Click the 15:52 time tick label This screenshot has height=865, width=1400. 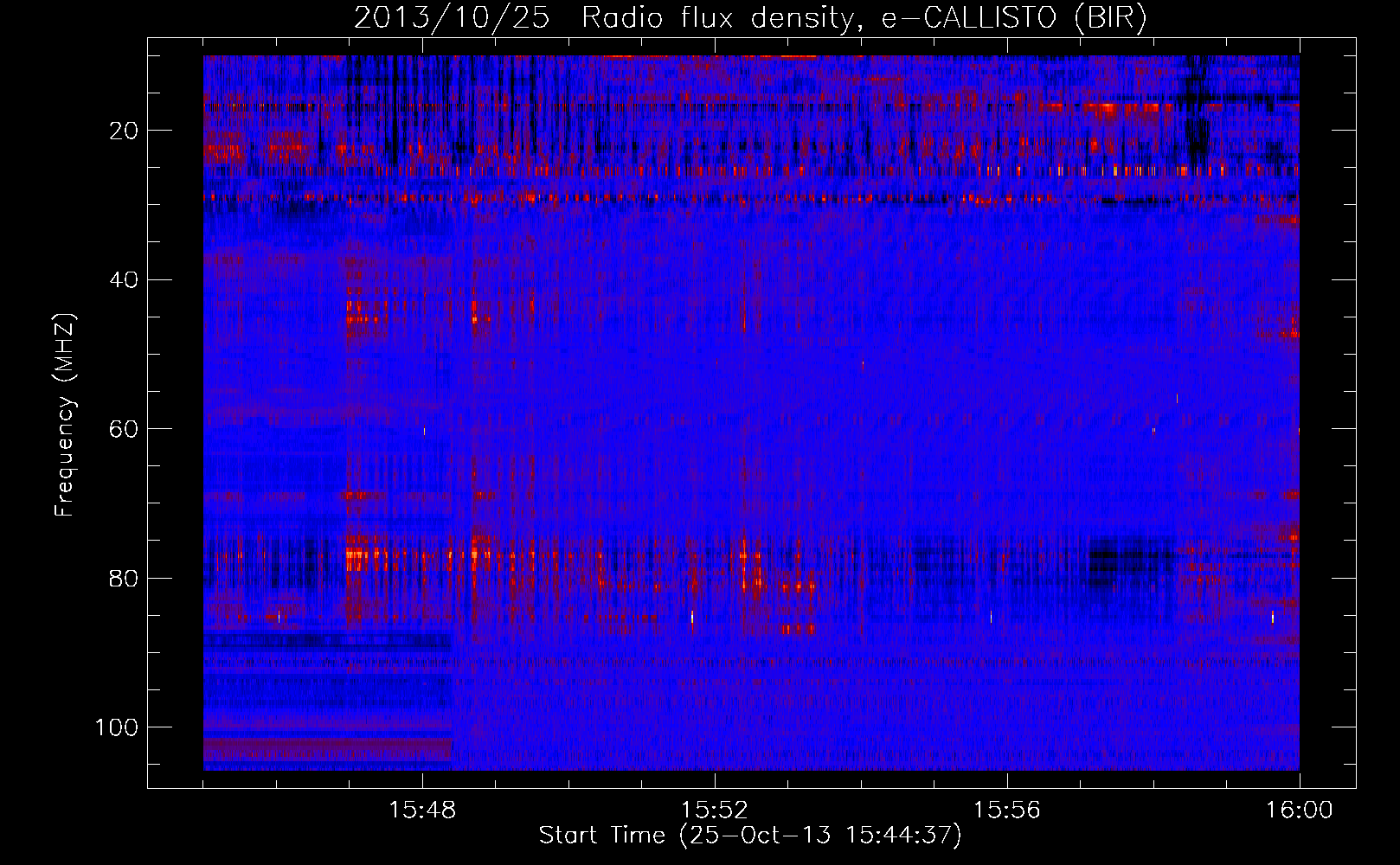715,810
